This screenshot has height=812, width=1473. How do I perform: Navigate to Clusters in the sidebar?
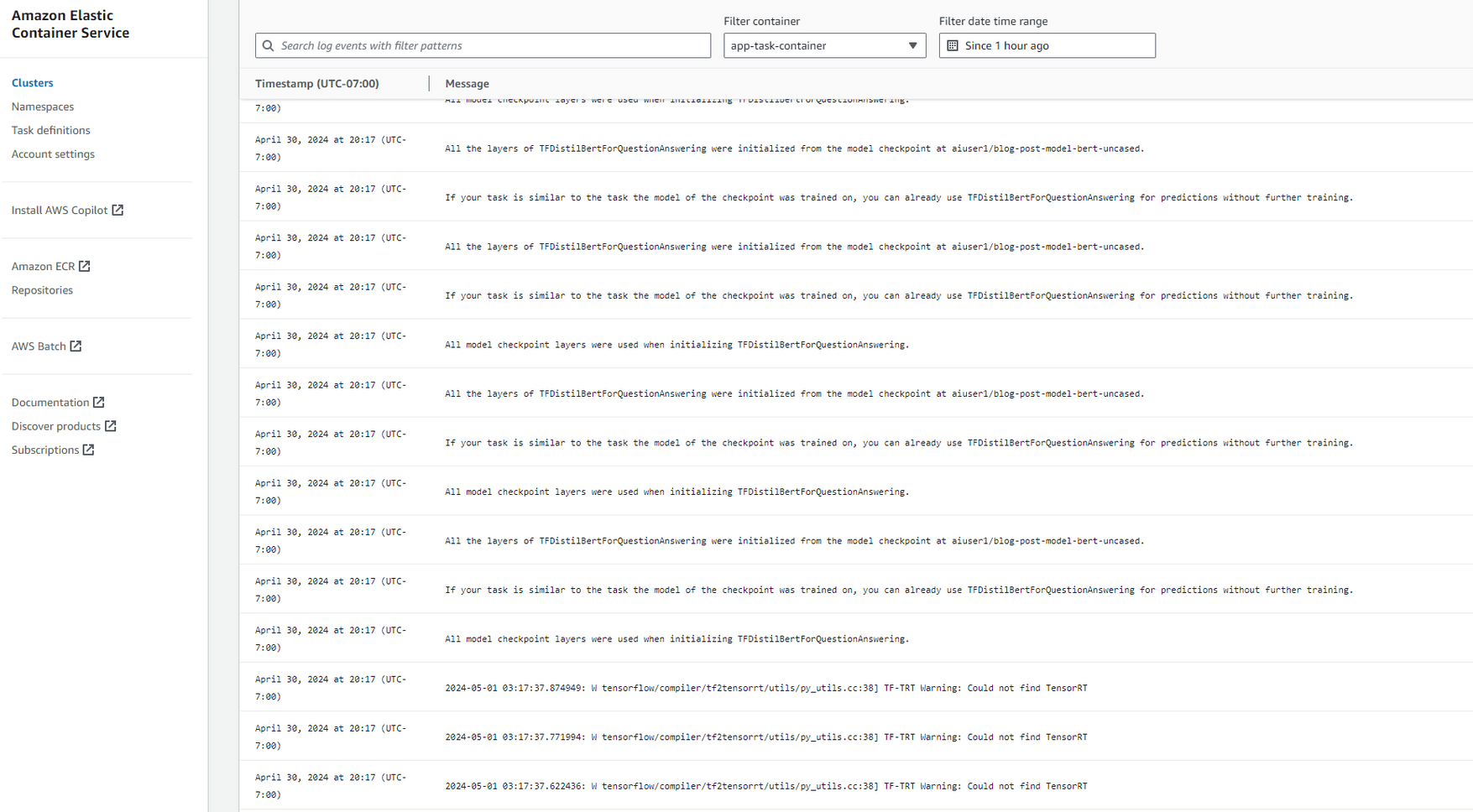click(32, 82)
